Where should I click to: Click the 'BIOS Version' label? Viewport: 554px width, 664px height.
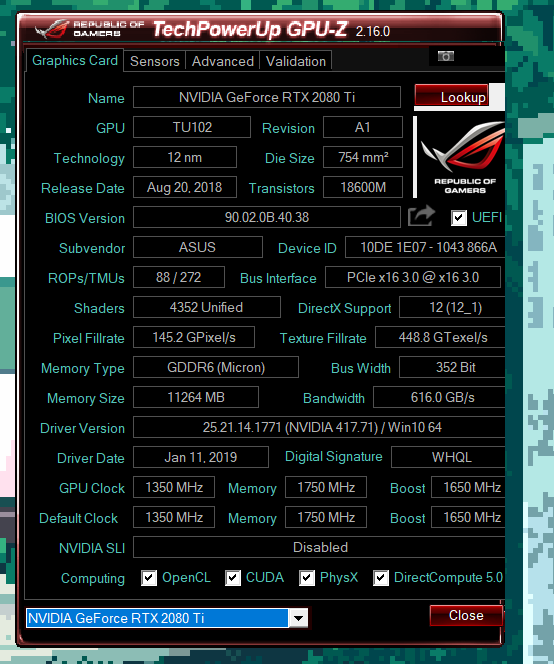coord(85,219)
